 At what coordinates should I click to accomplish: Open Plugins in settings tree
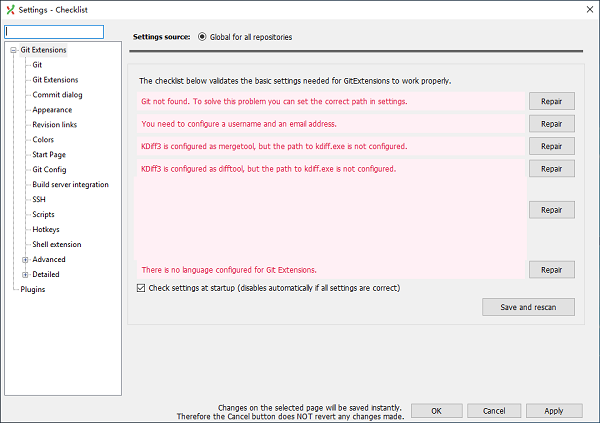pyautogui.click(x=33, y=289)
